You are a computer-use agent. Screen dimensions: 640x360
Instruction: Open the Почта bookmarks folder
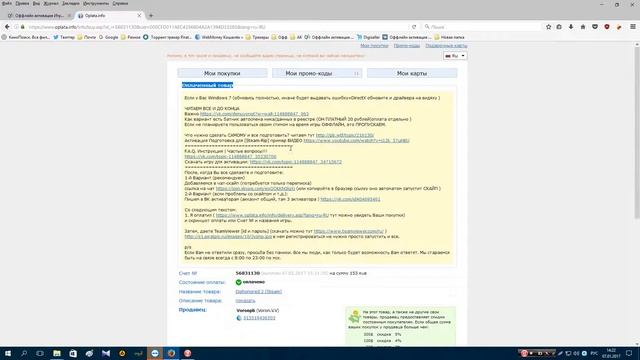click(x=87, y=37)
